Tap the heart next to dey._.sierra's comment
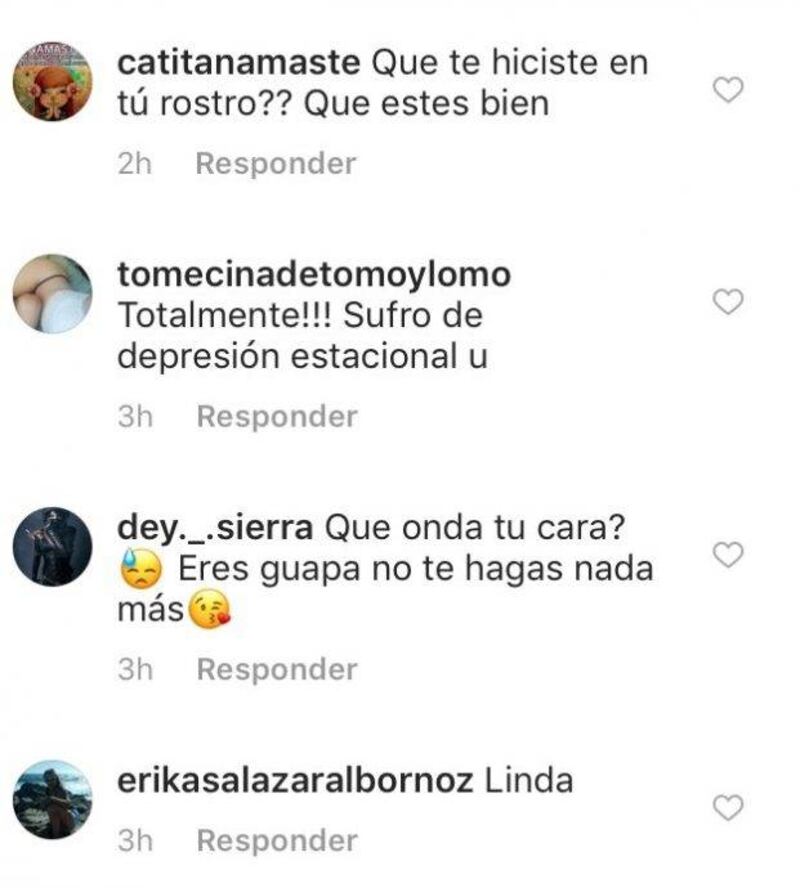Screen dimensions: 800x888 728,554
